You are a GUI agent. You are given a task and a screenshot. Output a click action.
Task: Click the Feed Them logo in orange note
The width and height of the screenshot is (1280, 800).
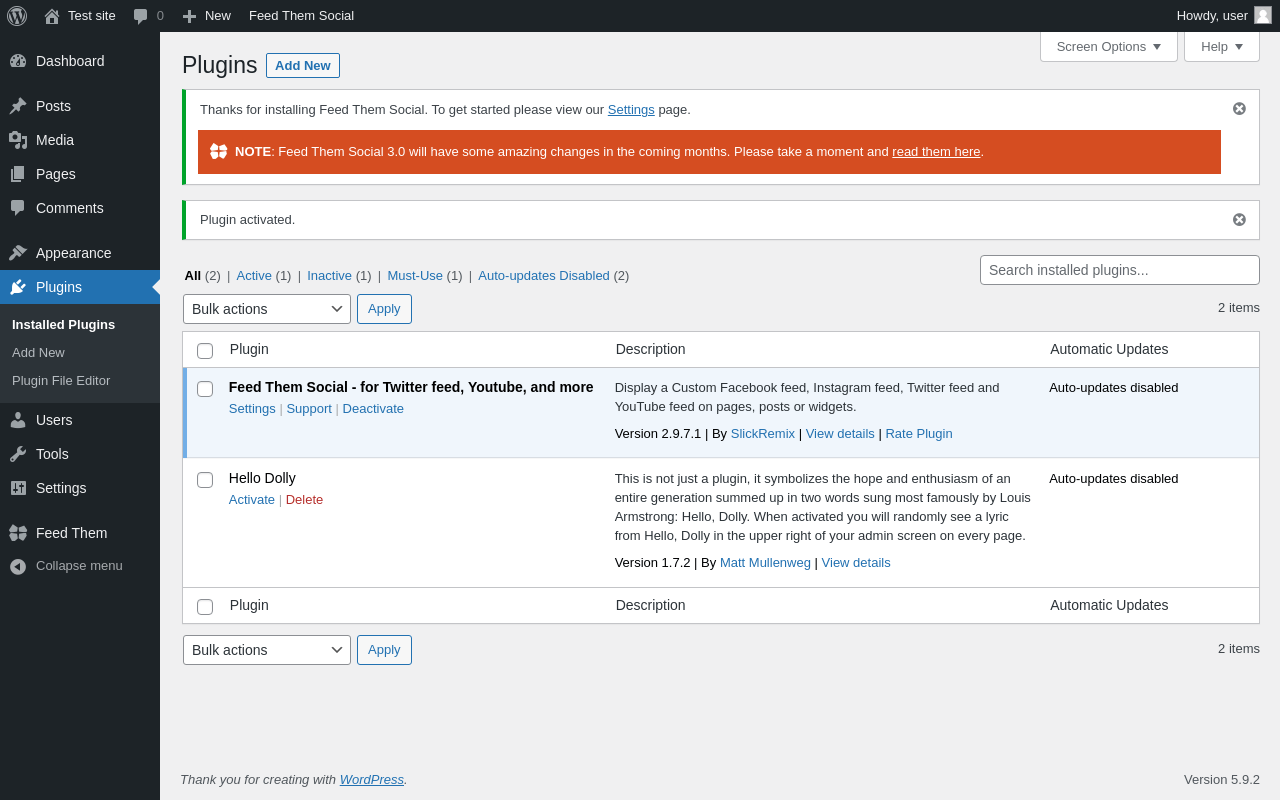point(219,152)
